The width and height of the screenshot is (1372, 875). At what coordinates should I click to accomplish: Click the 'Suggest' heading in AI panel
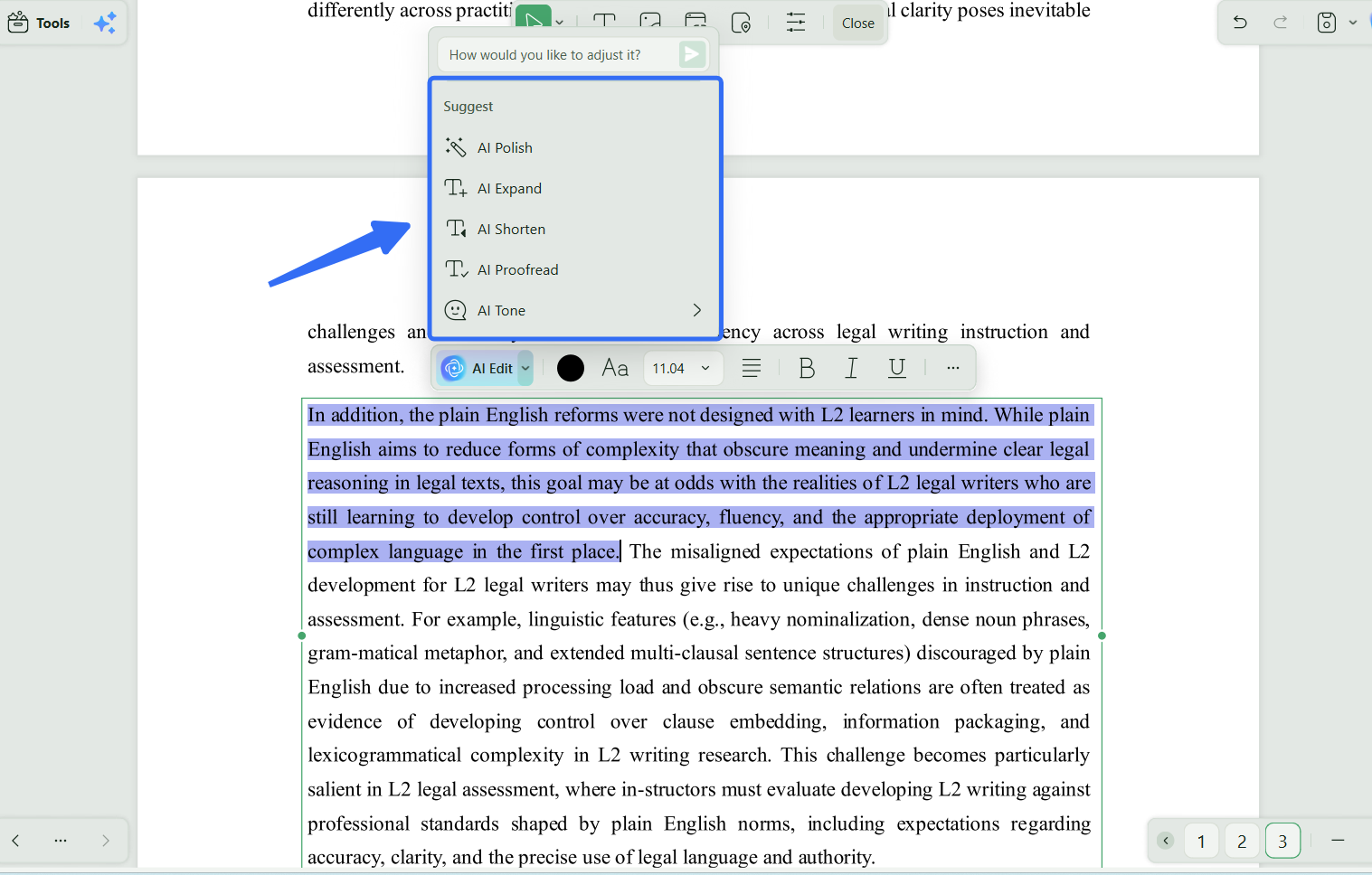(x=468, y=107)
